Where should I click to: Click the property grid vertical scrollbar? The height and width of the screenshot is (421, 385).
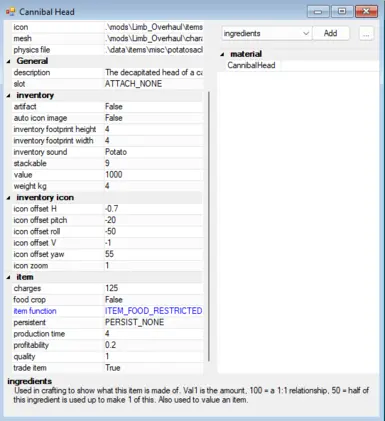[x=209, y=227]
